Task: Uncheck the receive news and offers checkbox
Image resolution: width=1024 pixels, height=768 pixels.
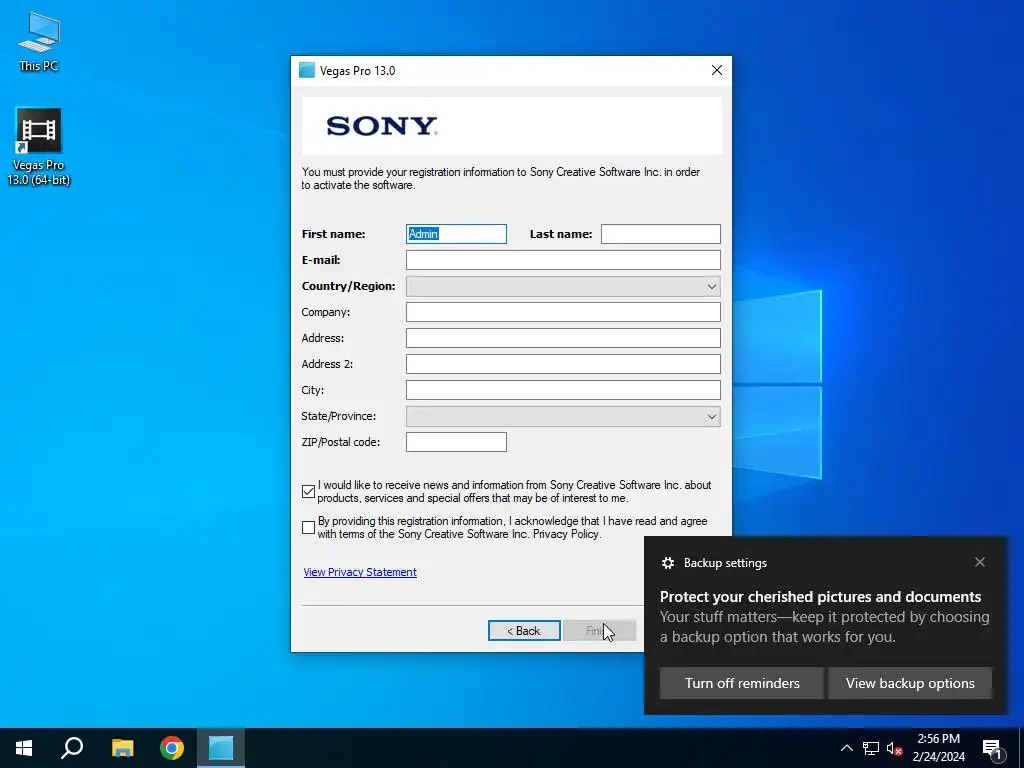Action: coord(308,491)
